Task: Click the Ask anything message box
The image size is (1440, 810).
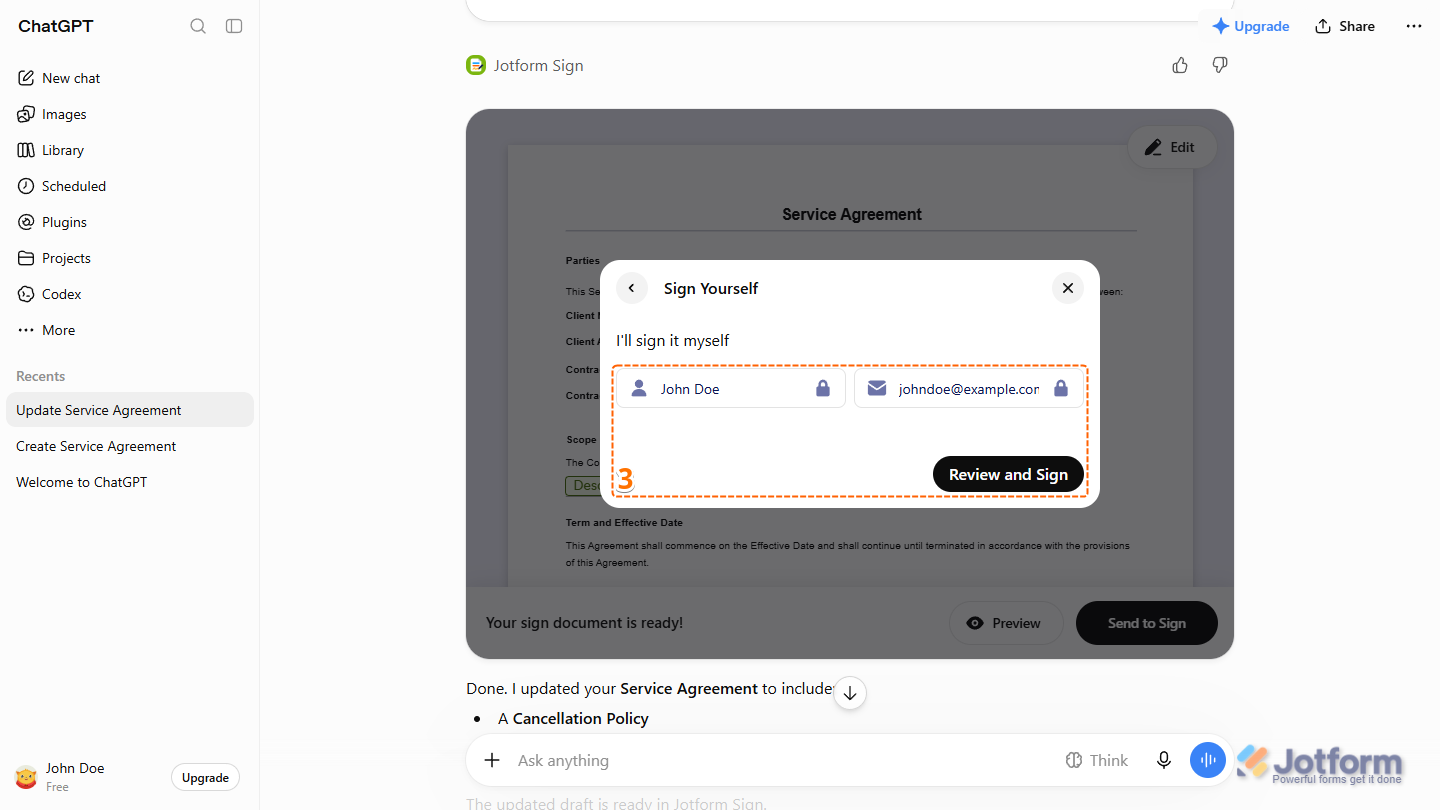Action: pyautogui.click(x=780, y=760)
